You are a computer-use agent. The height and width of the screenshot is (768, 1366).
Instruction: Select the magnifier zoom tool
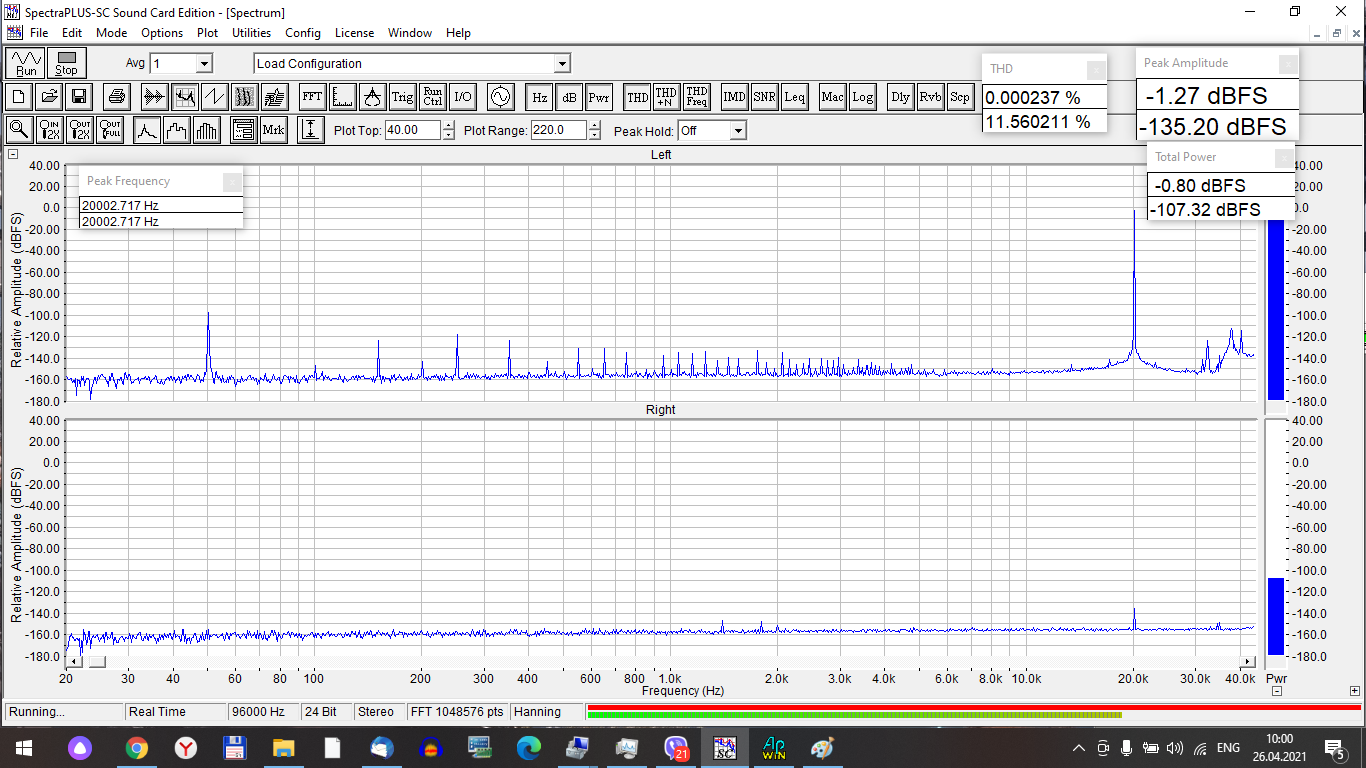tap(20, 130)
